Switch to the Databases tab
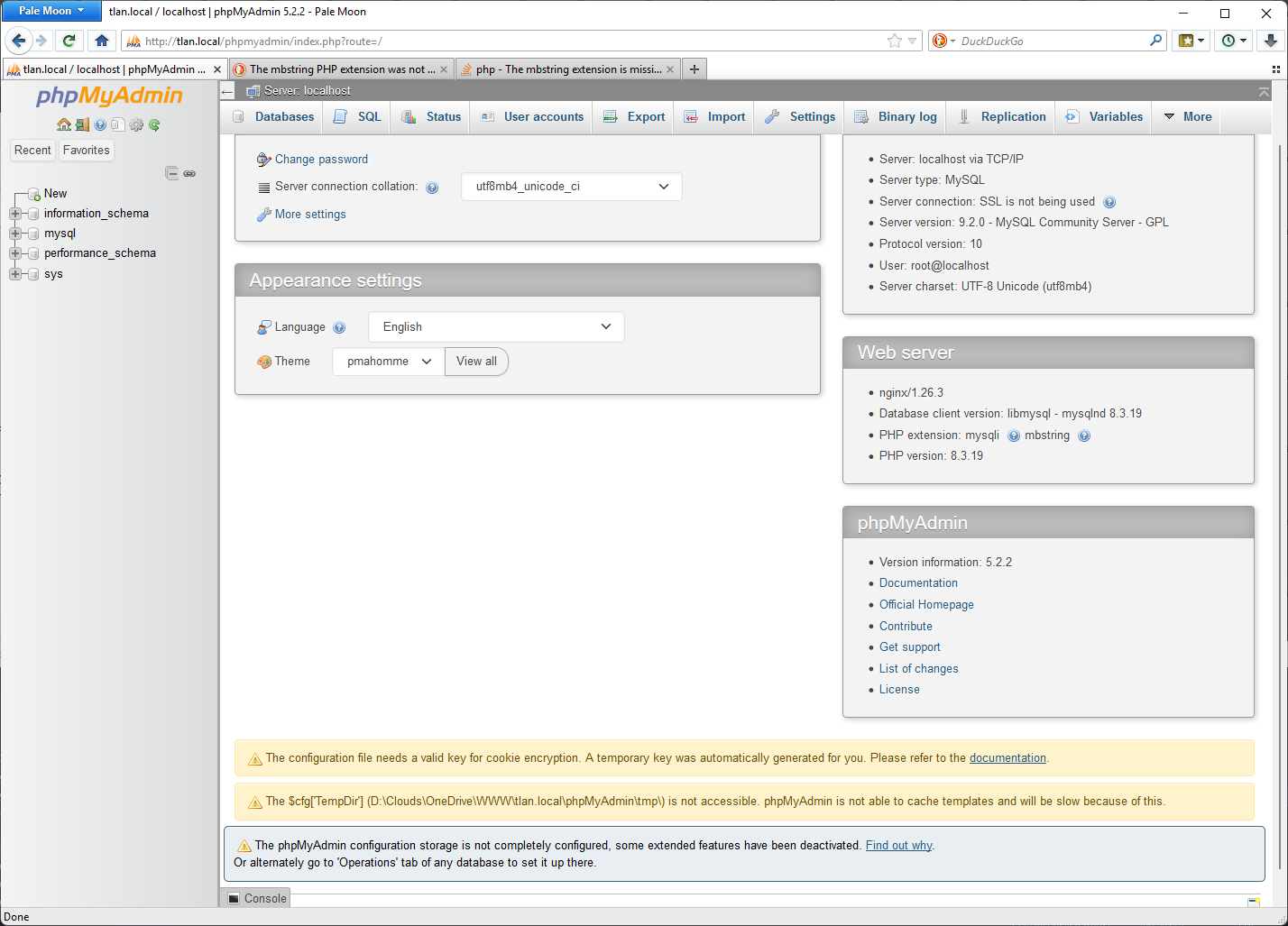This screenshot has width=1288, height=926. (x=272, y=117)
